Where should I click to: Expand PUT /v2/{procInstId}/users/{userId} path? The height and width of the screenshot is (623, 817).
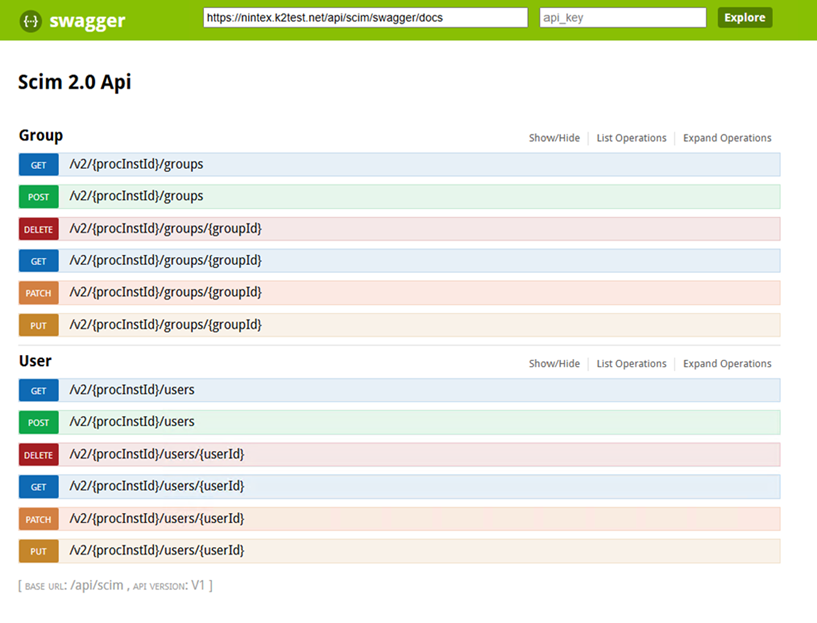click(157, 551)
